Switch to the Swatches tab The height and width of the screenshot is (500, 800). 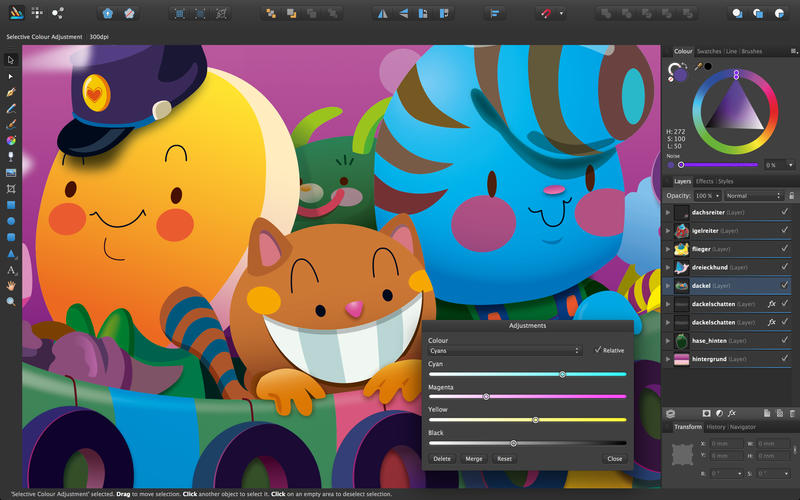point(708,51)
